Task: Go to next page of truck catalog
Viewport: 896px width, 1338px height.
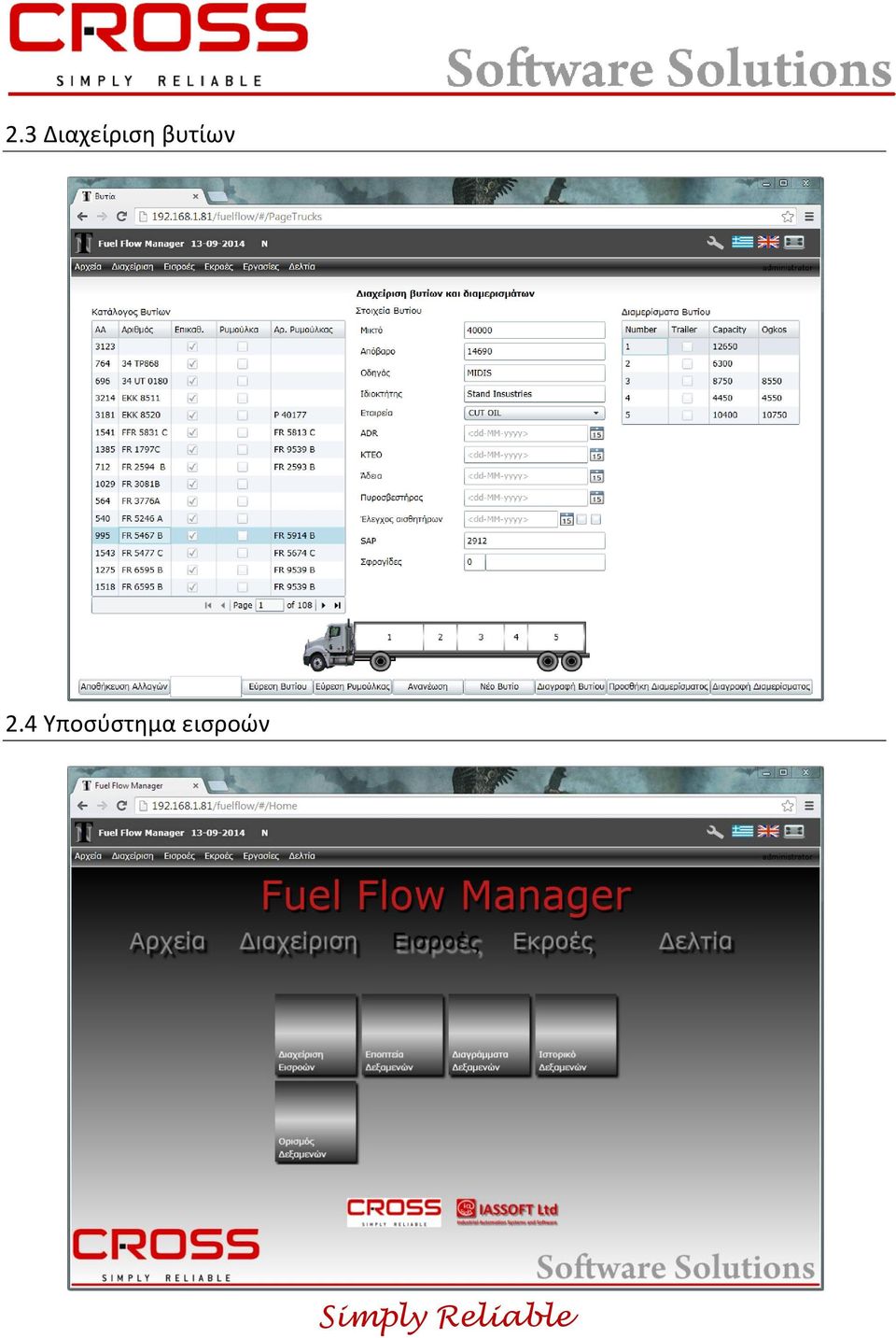Action: [x=323, y=605]
